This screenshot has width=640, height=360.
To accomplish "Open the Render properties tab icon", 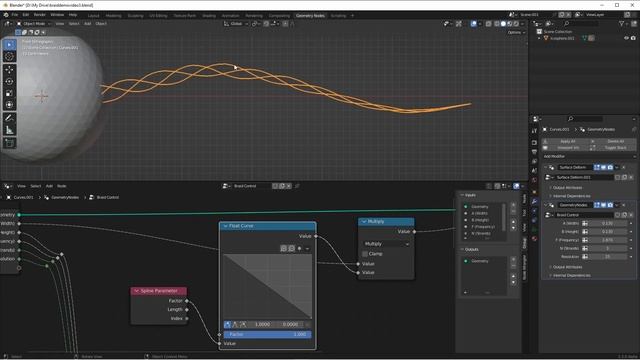I will click(534, 143).
